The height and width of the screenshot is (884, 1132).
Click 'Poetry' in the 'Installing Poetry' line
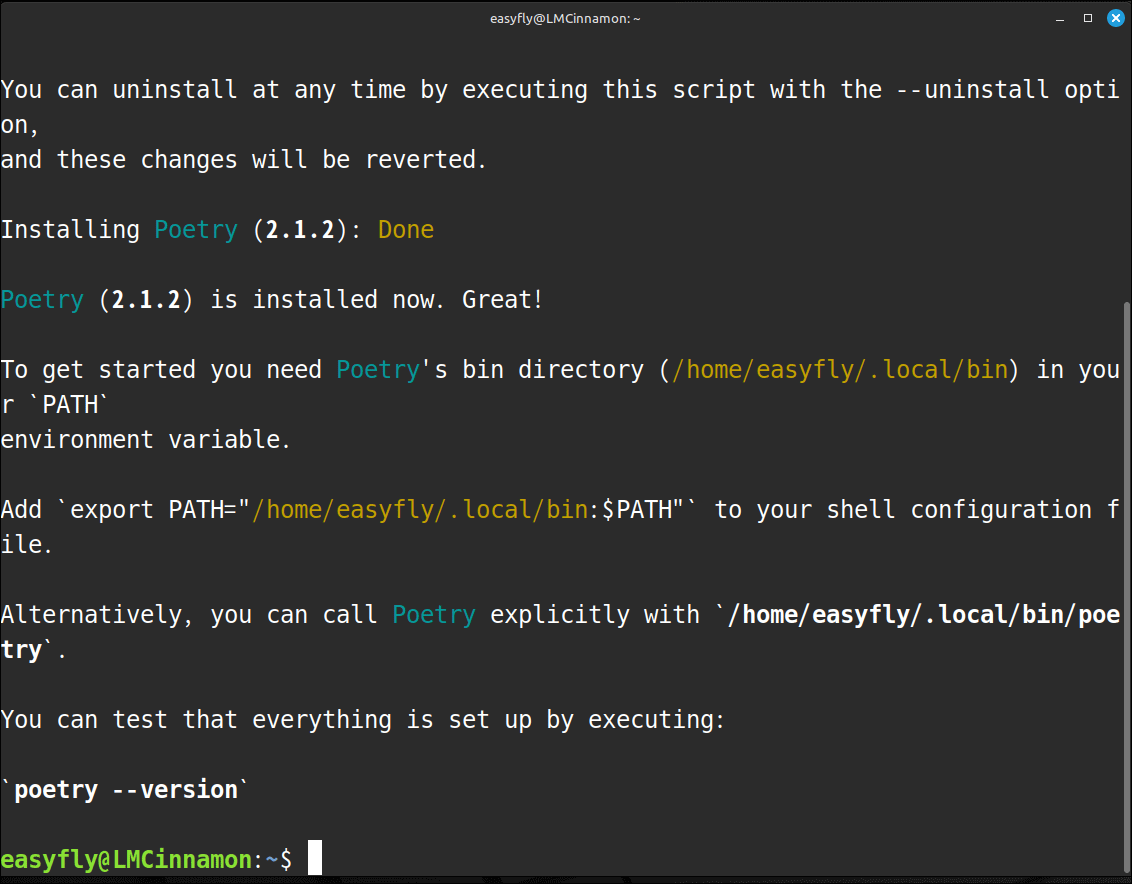click(x=196, y=230)
